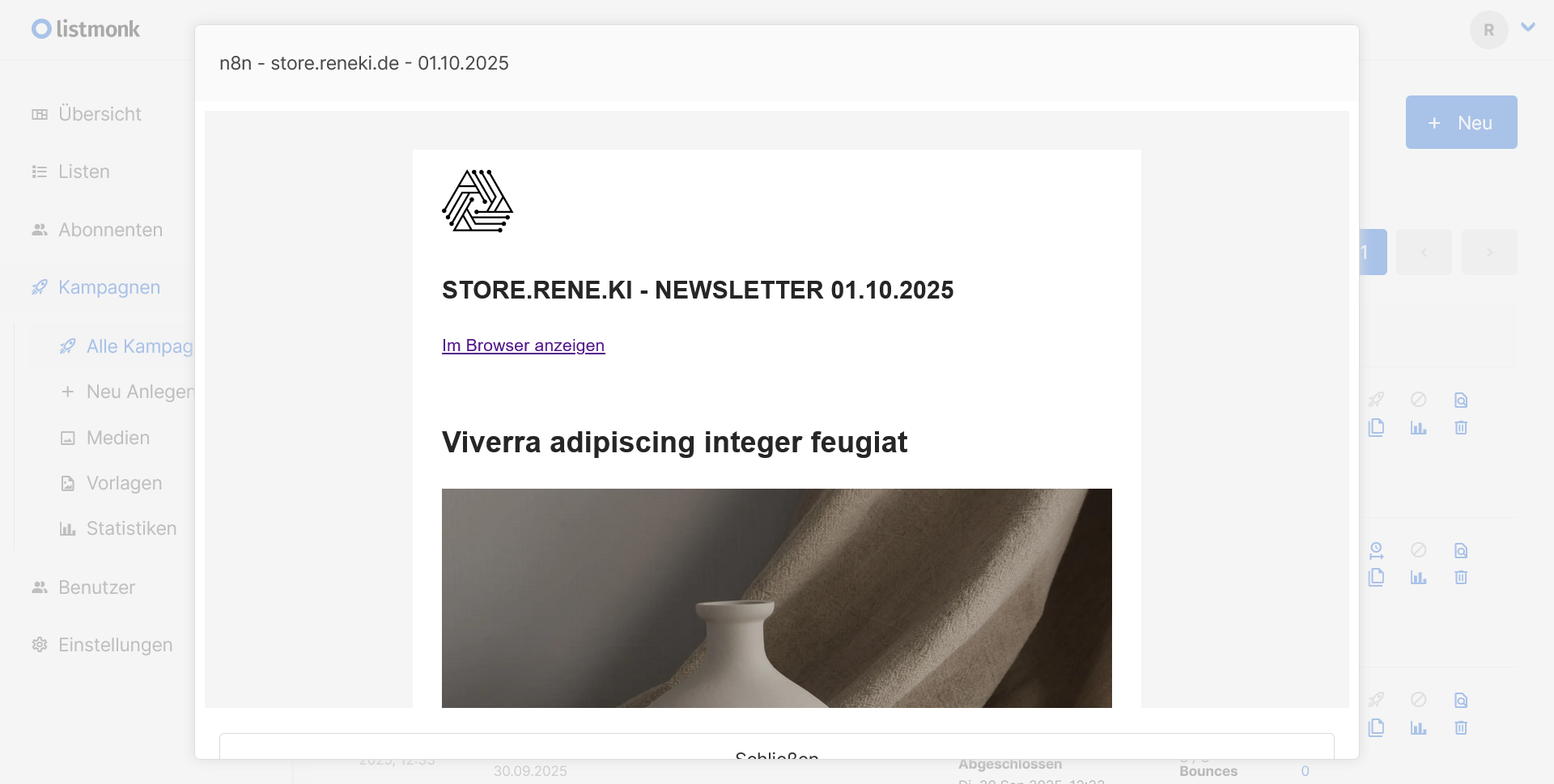Clone the last listed campaign

1376,727
